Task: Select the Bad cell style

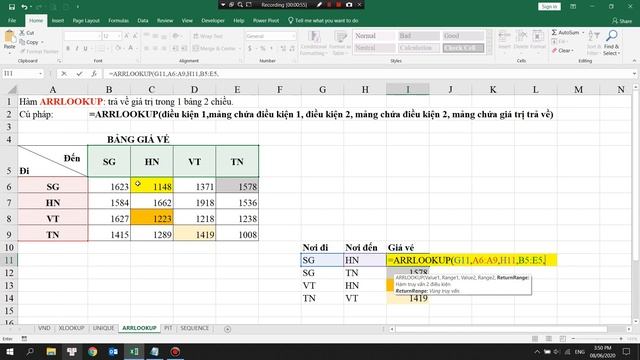Action: (419, 36)
